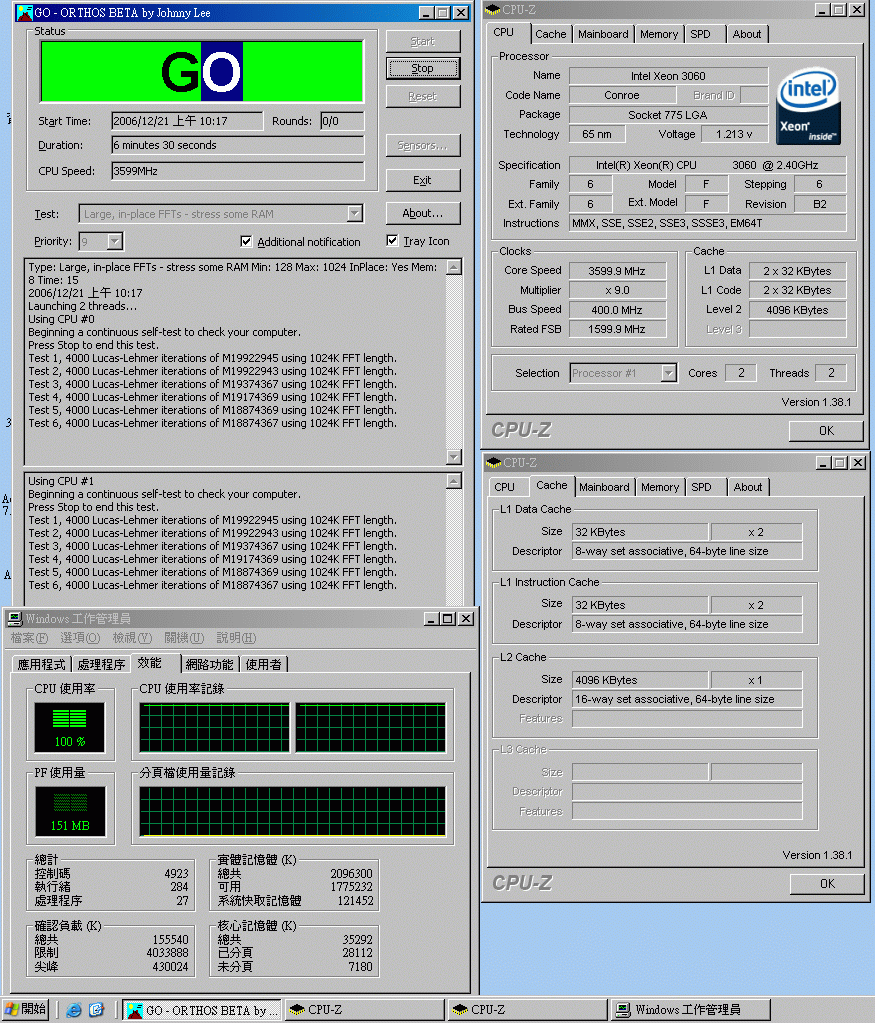
Task: Switch to the 網路功能 tab
Action: click(x=209, y=664)
